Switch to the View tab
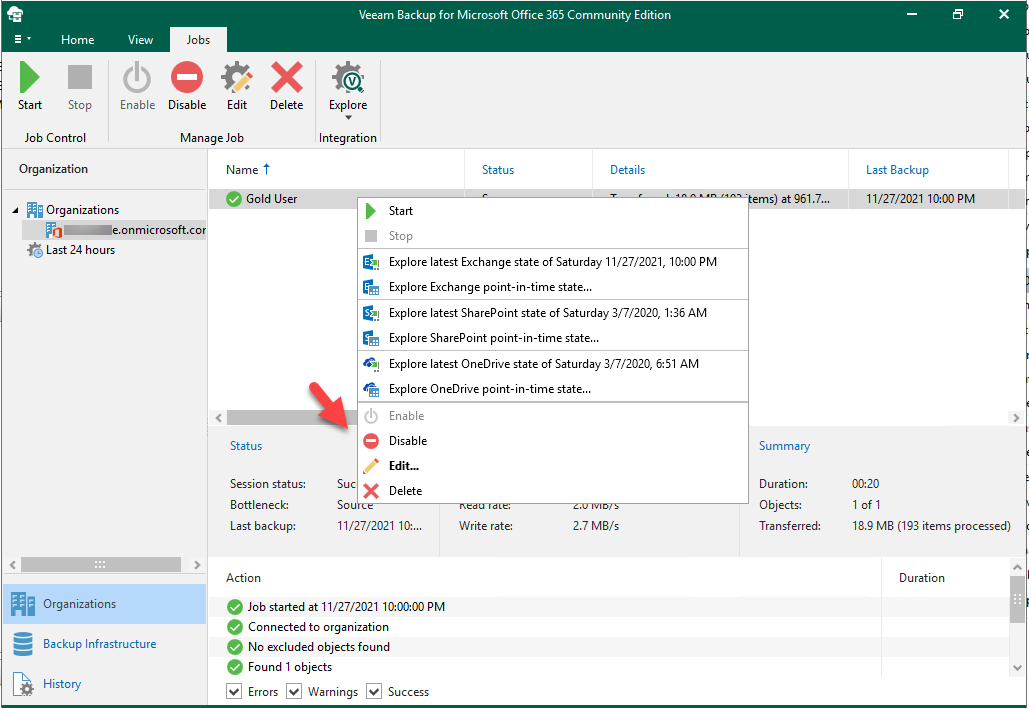 point(140,39)
